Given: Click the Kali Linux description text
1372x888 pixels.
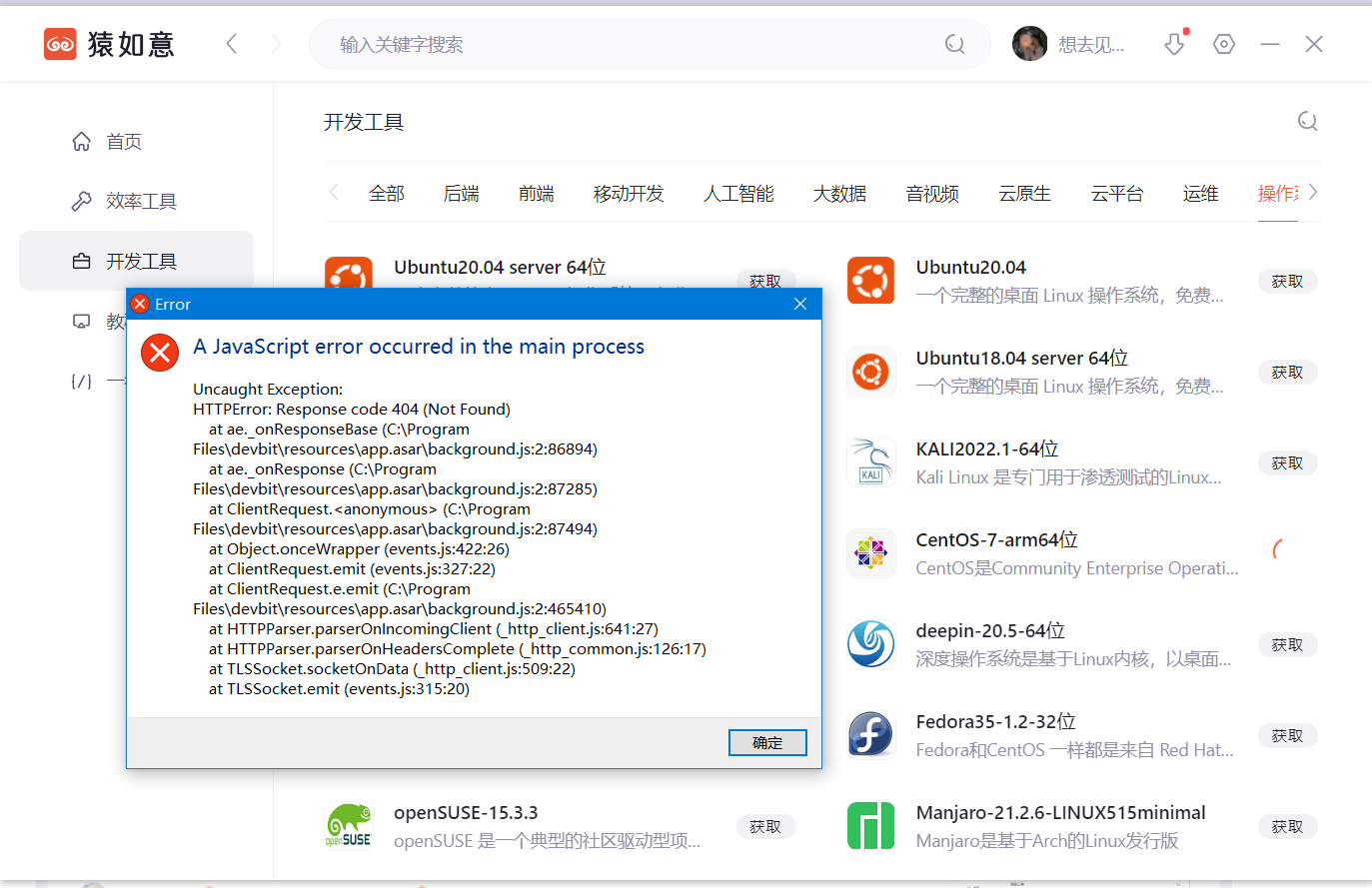Looking at the screenshot, I should pyautogui.click(x=1069, y=477).
